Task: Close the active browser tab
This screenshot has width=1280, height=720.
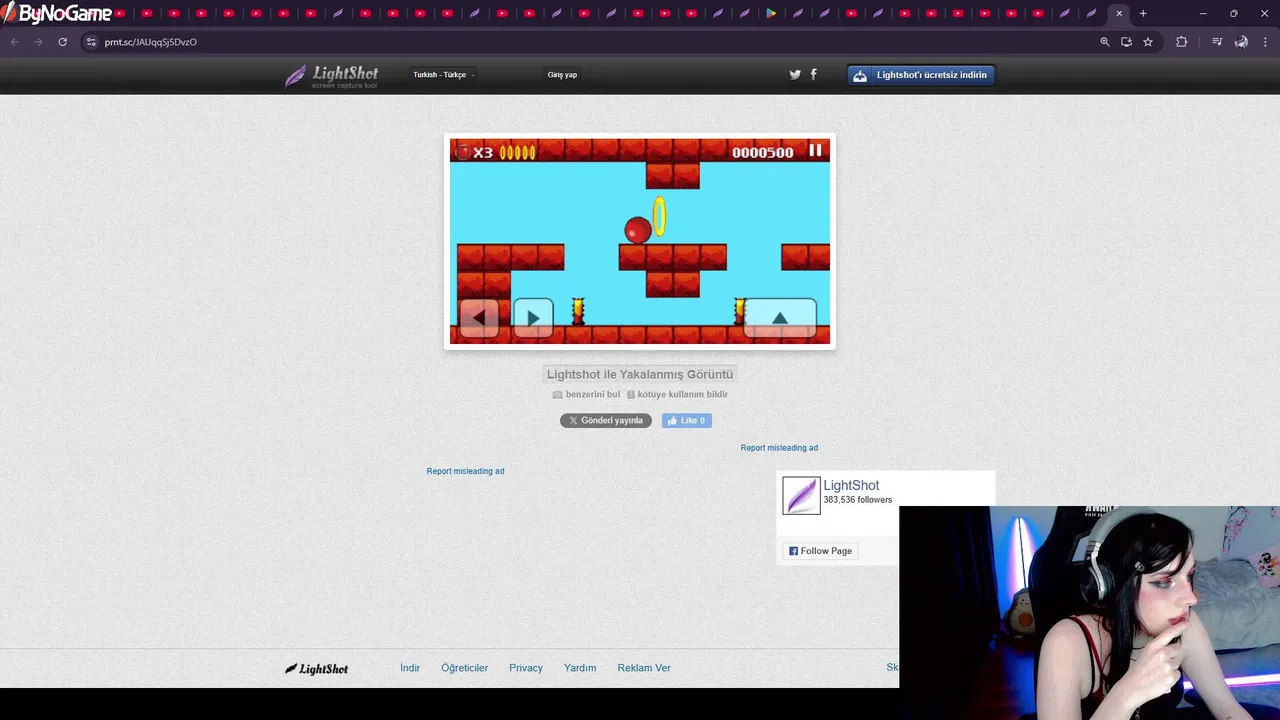Action: point(1119,13)
